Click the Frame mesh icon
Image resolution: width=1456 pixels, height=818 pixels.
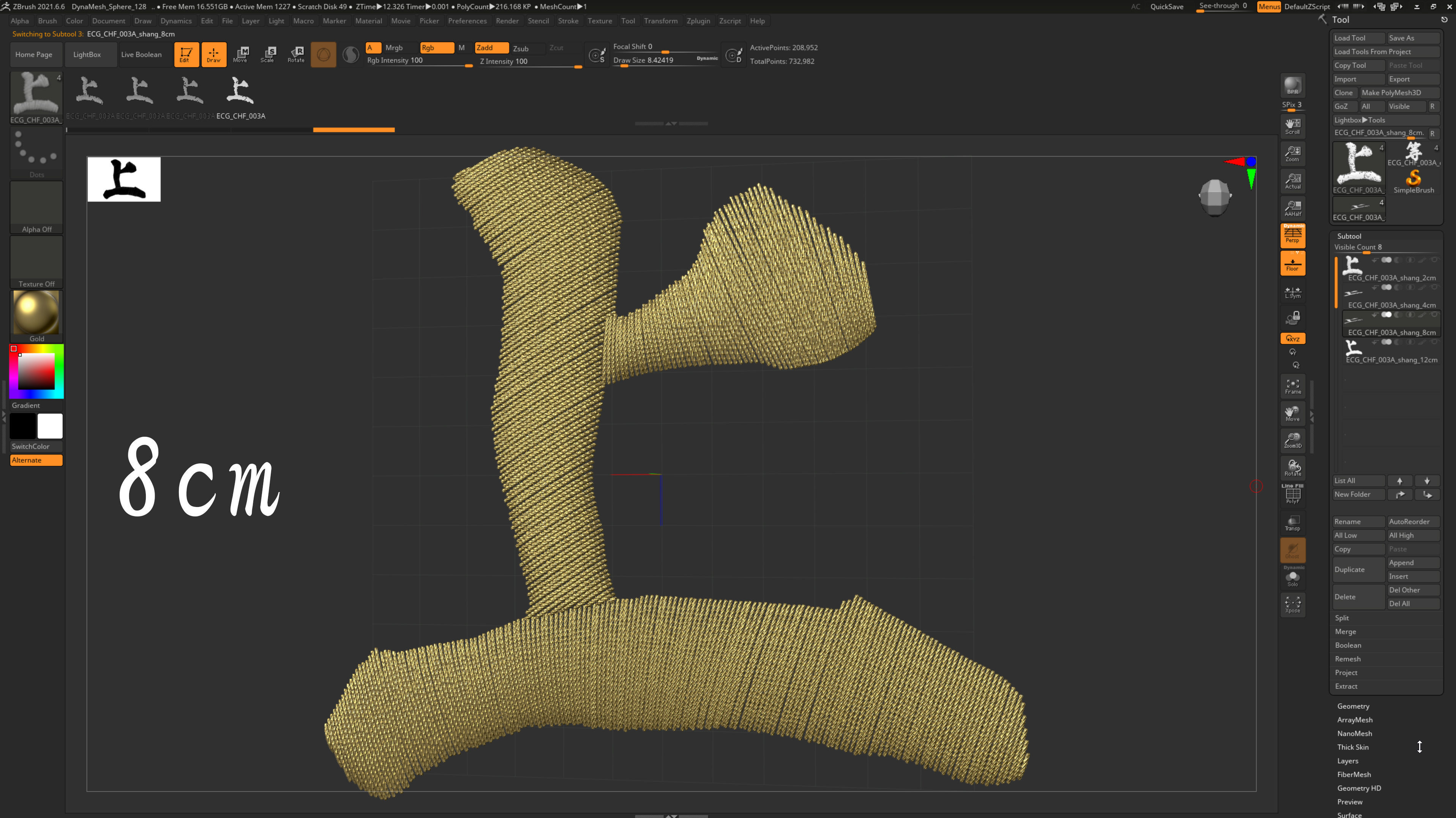point(1292,387)
